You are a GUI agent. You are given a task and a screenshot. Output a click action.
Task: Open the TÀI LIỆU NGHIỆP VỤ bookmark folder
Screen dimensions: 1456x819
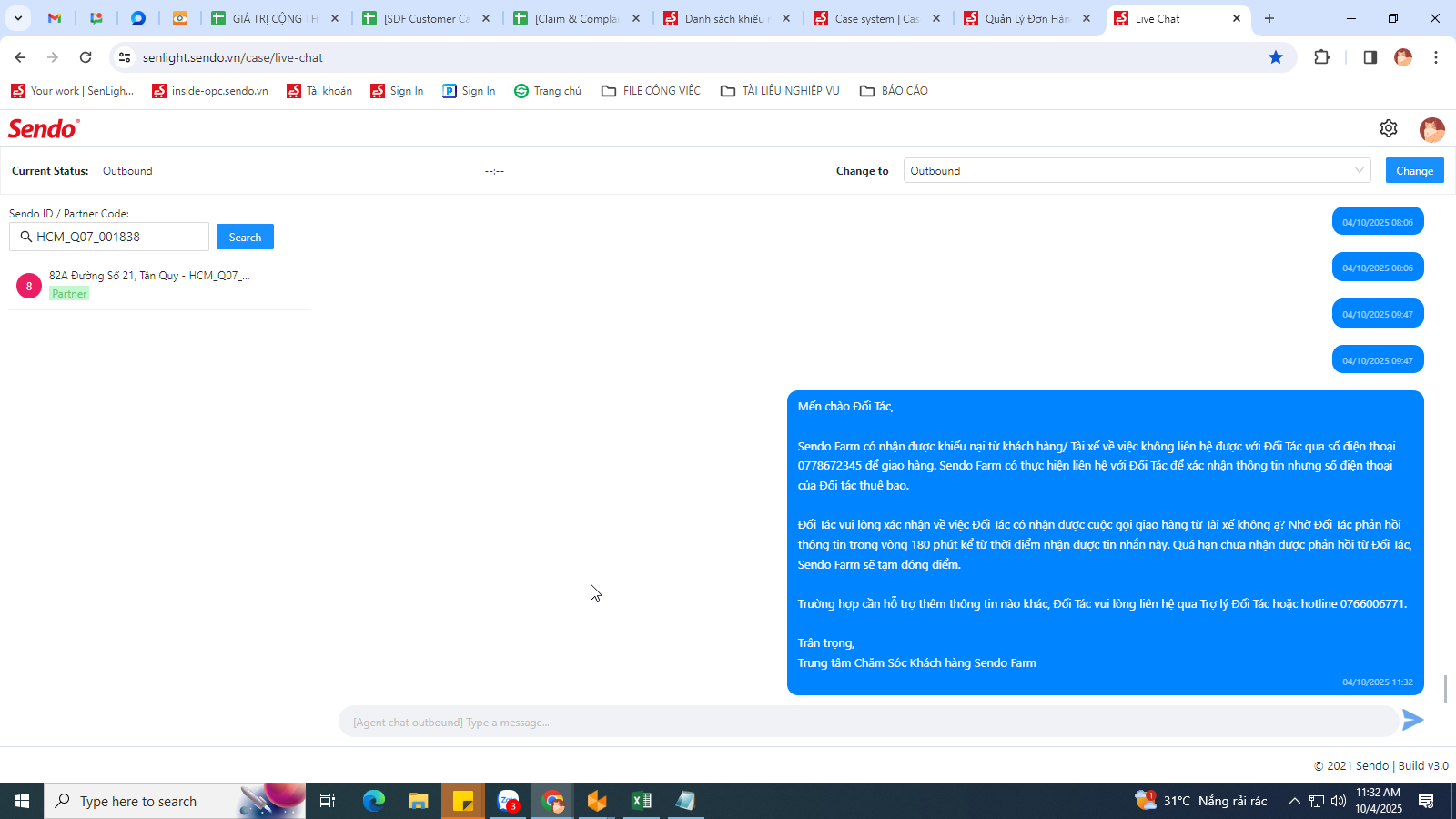[780, 91]
